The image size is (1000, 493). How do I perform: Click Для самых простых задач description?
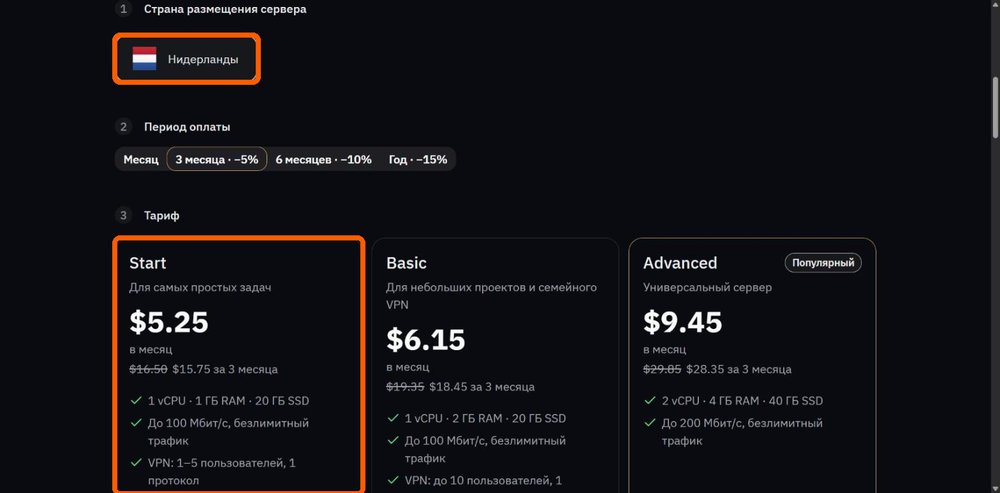pos(200,288)
